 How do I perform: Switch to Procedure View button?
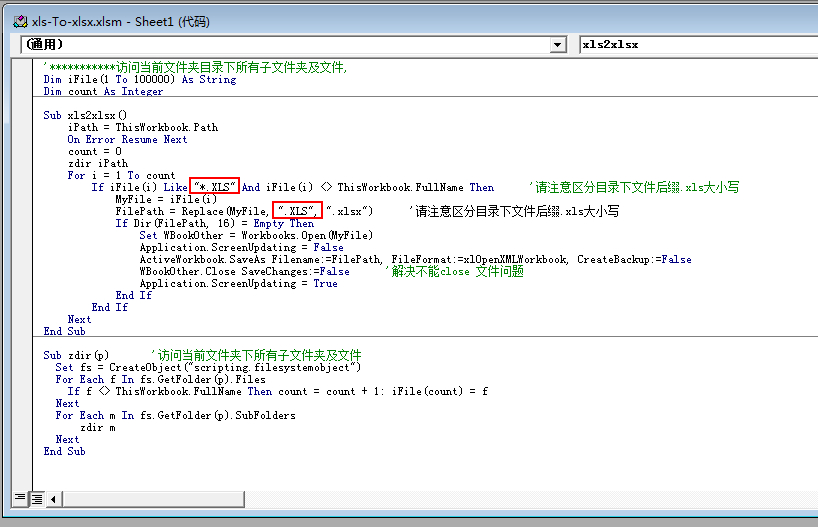point(20,498)
